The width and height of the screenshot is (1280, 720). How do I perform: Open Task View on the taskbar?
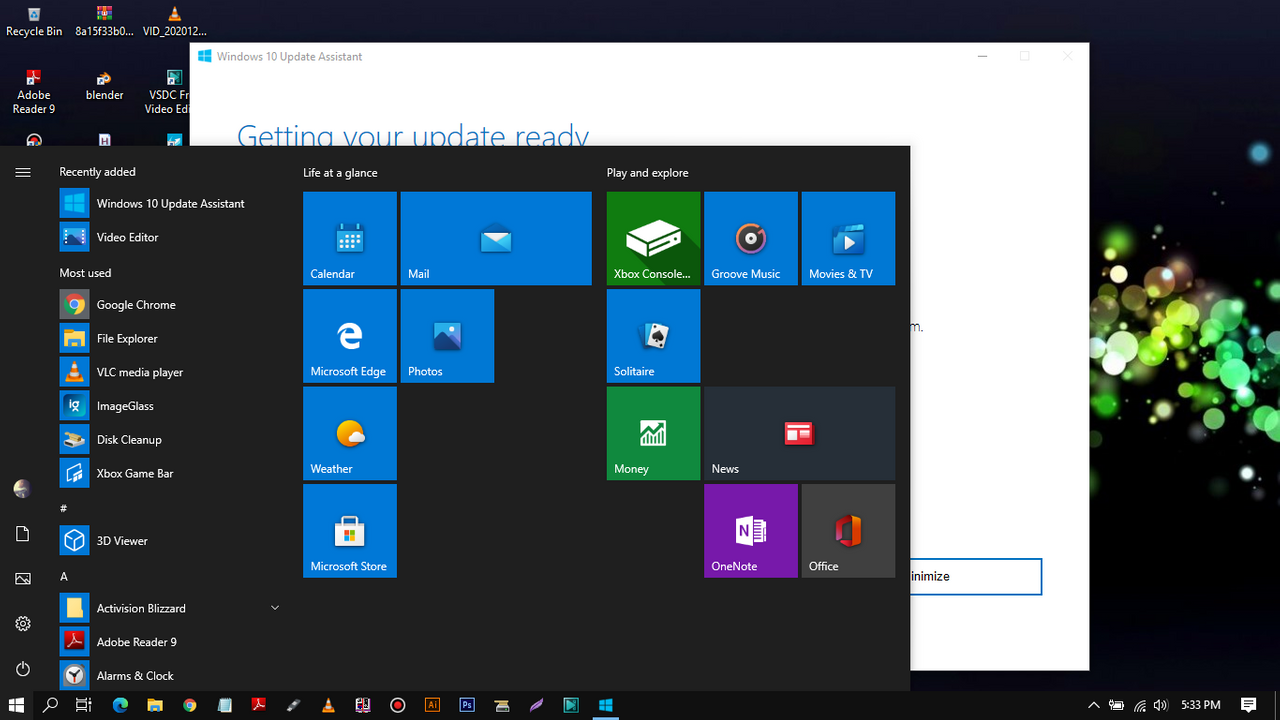coord(84,705)
